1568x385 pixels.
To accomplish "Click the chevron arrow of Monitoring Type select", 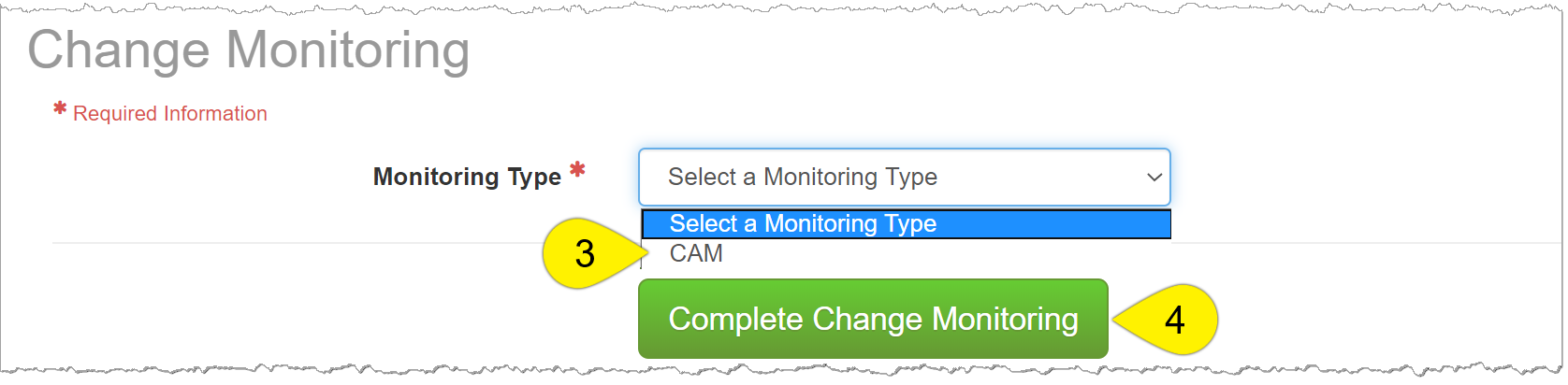I will click(x=1154, y=178).
